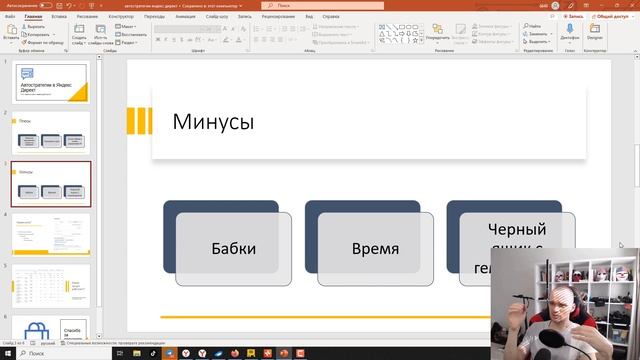Open the Макет layout dropdown
The image size is (640, 360).
click(126, 27)
